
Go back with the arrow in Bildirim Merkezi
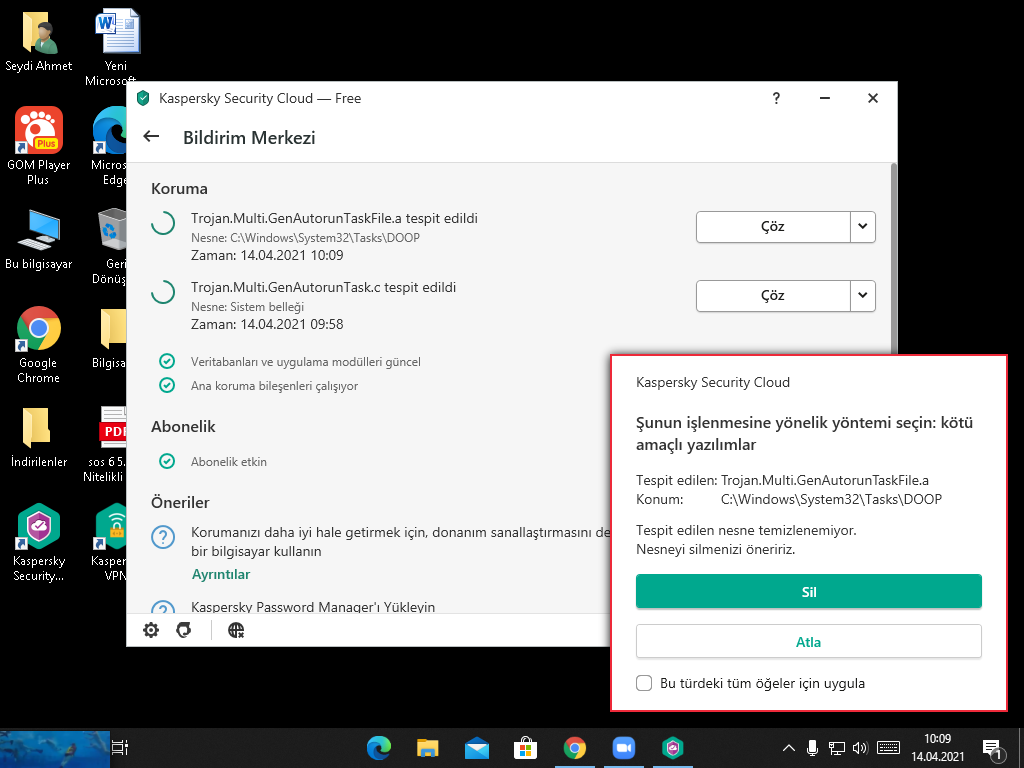152,136
